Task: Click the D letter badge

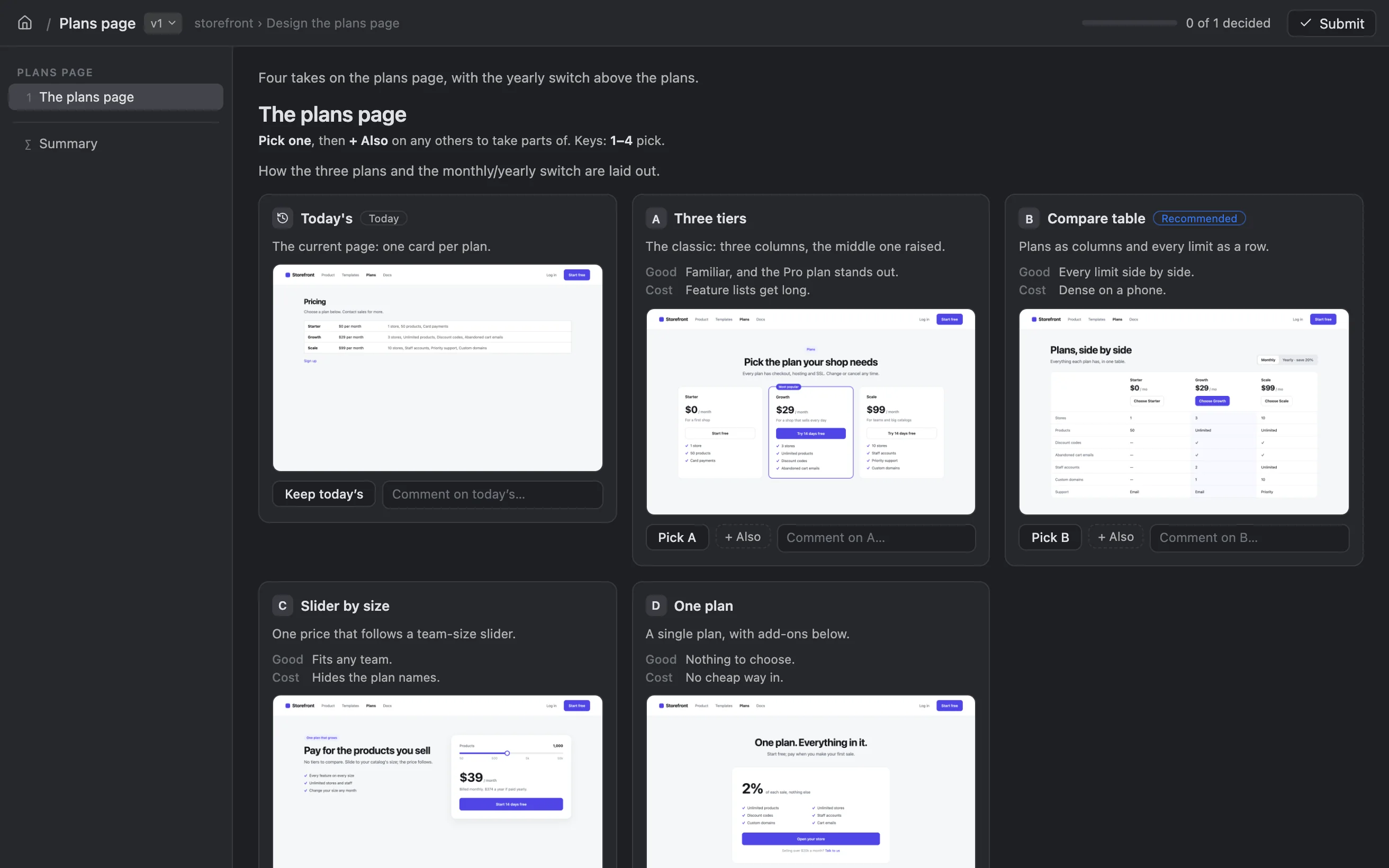Action: coord(655,605)
